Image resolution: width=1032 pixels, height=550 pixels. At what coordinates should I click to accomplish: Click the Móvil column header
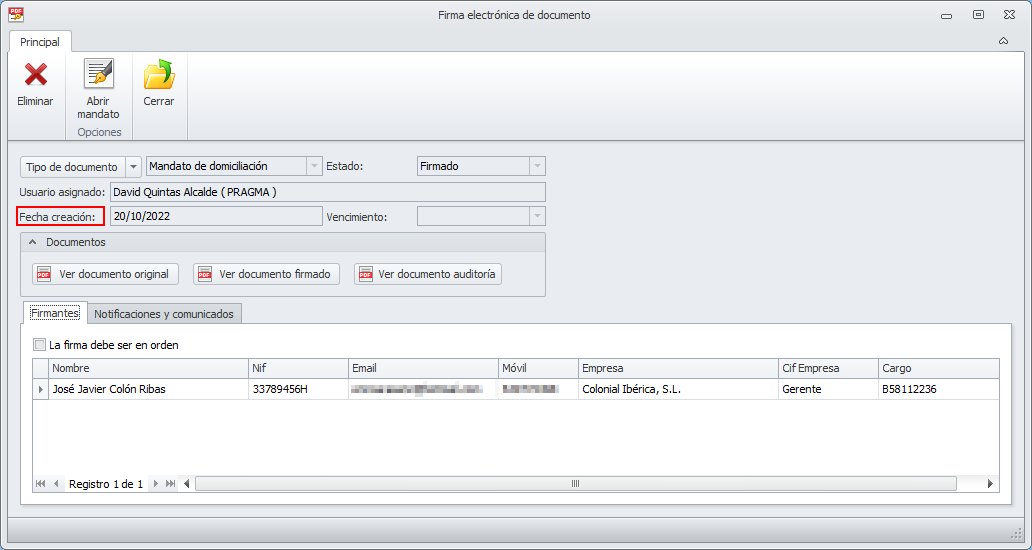coord(538,368)
